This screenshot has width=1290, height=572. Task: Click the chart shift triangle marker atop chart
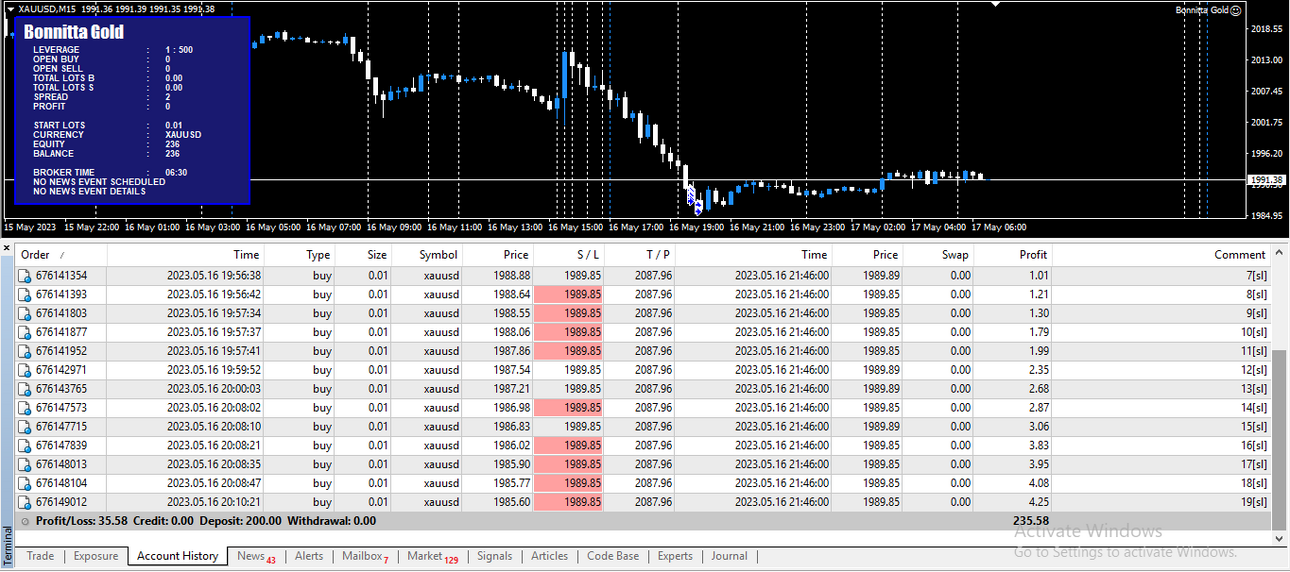coord(995,4)
